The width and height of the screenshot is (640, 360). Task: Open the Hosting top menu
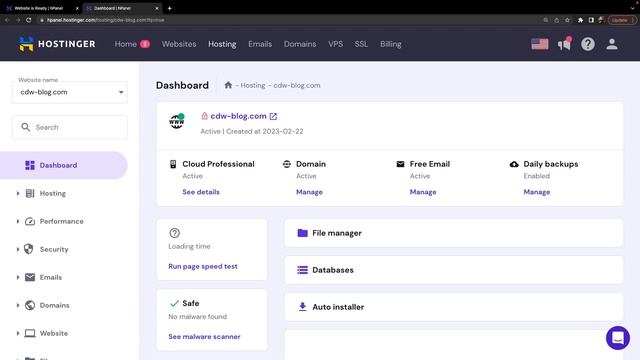[222, 44]
